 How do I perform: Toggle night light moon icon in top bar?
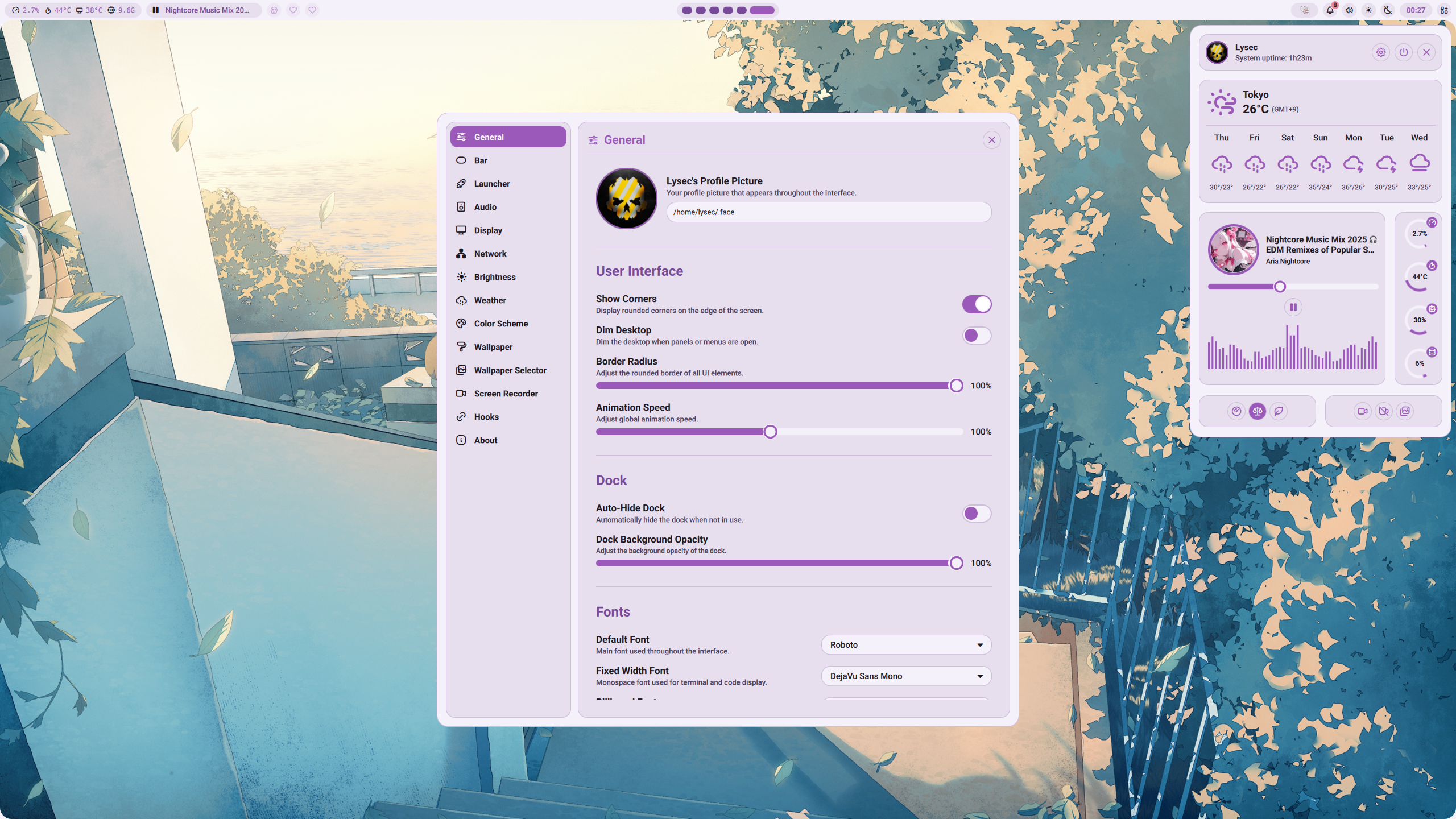click(1388, 10)
